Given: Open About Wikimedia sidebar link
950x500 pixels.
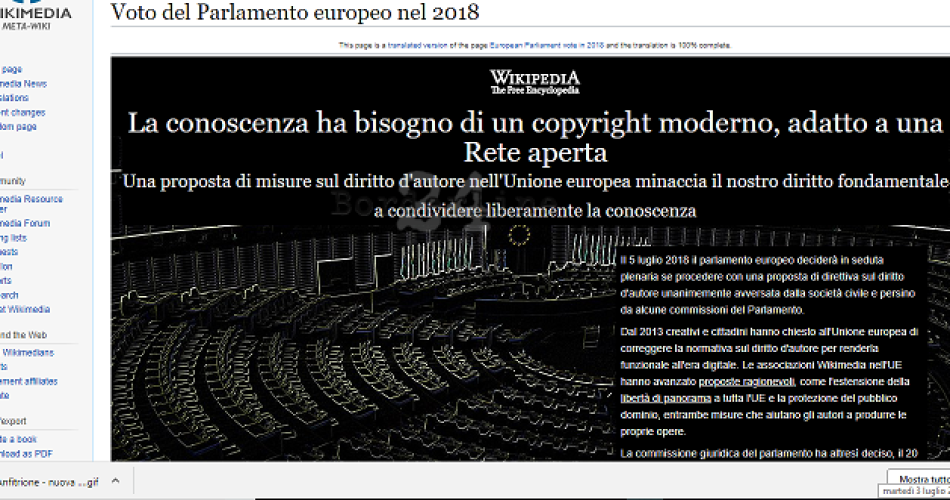Looking at the screenshot, I should [x=26, y=309].
